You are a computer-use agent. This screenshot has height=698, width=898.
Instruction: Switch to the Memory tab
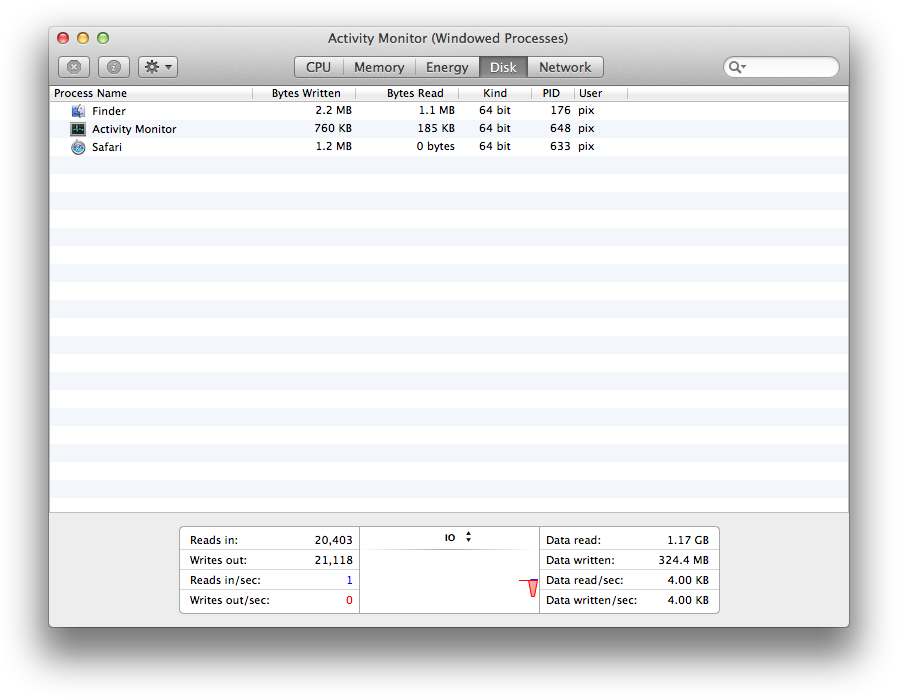(x=379, y=67)
